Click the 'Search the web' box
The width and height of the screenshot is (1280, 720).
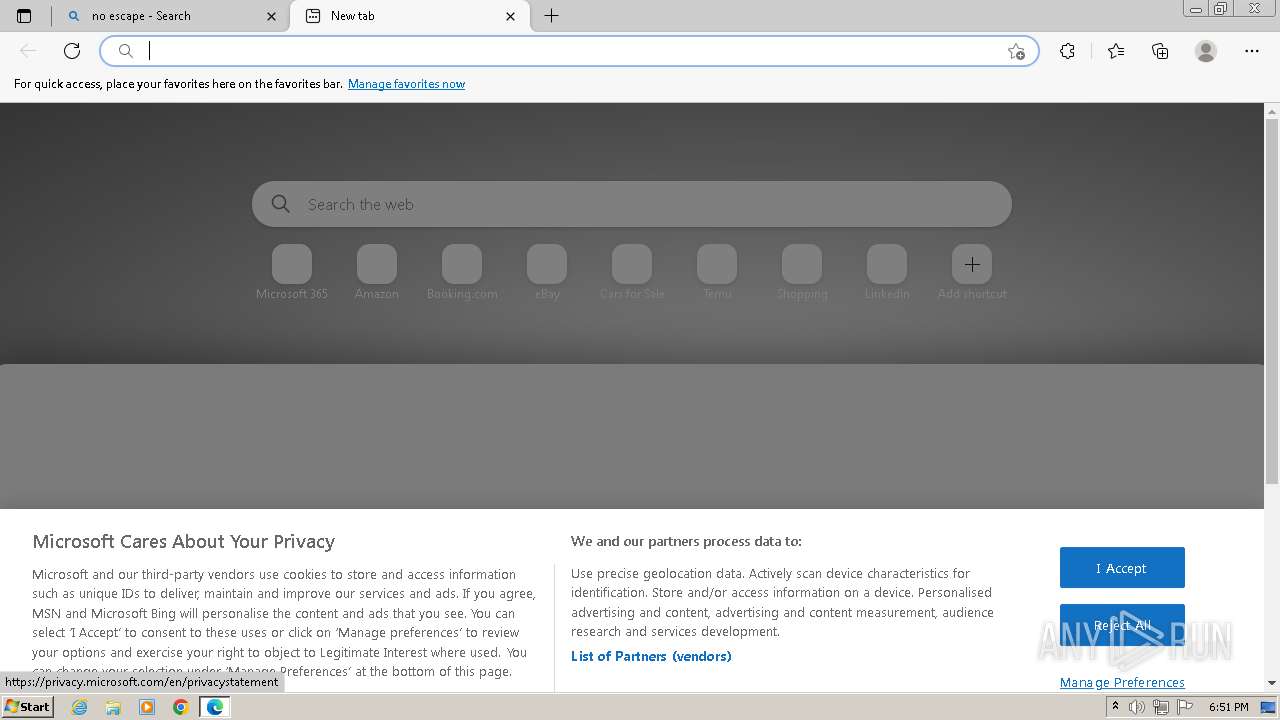(632, 204)
